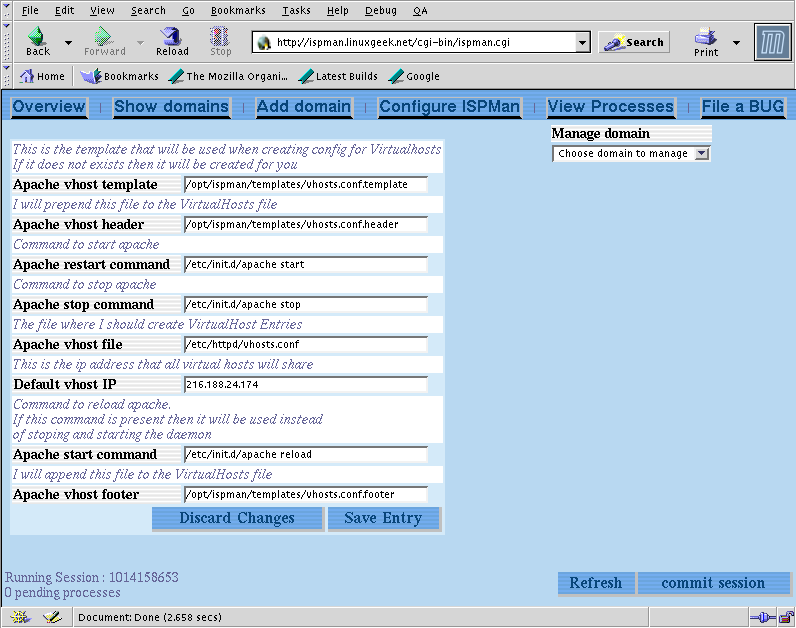The height and width of the screenshot is (628, 796).
Task: Click the Apache restart command field
Action: coord(306,265)
